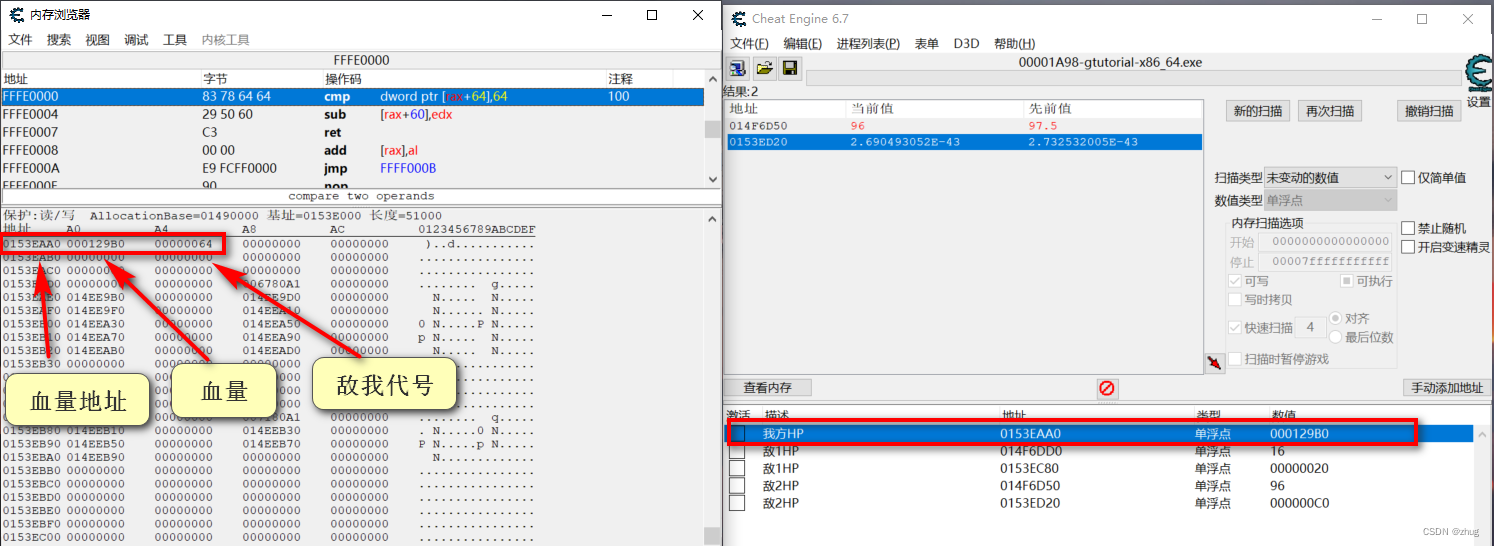Viewport: 1494px width, 546px height.
Task: Click the alignment value field showing 4
Action: point(1310,327)
